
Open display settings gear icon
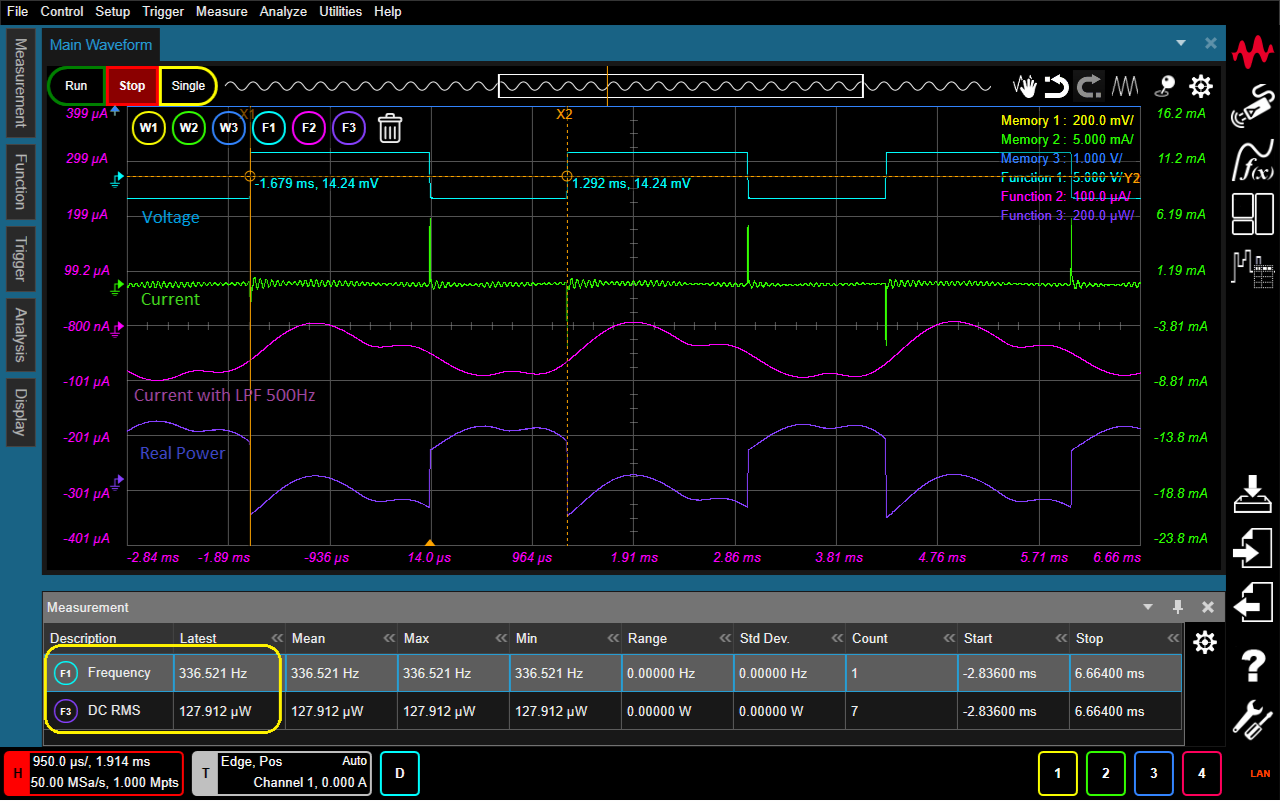1200,86
